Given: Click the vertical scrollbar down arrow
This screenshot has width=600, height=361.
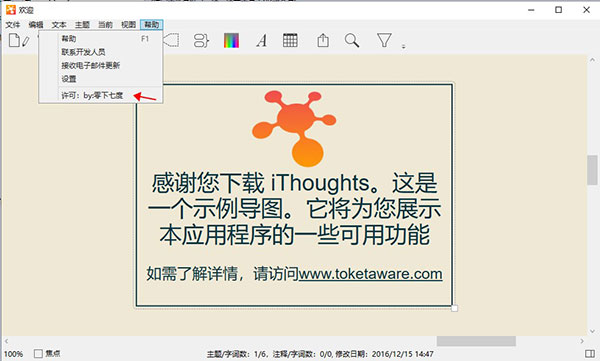Looking at the screenshot, I should click(x=592, y=331).
